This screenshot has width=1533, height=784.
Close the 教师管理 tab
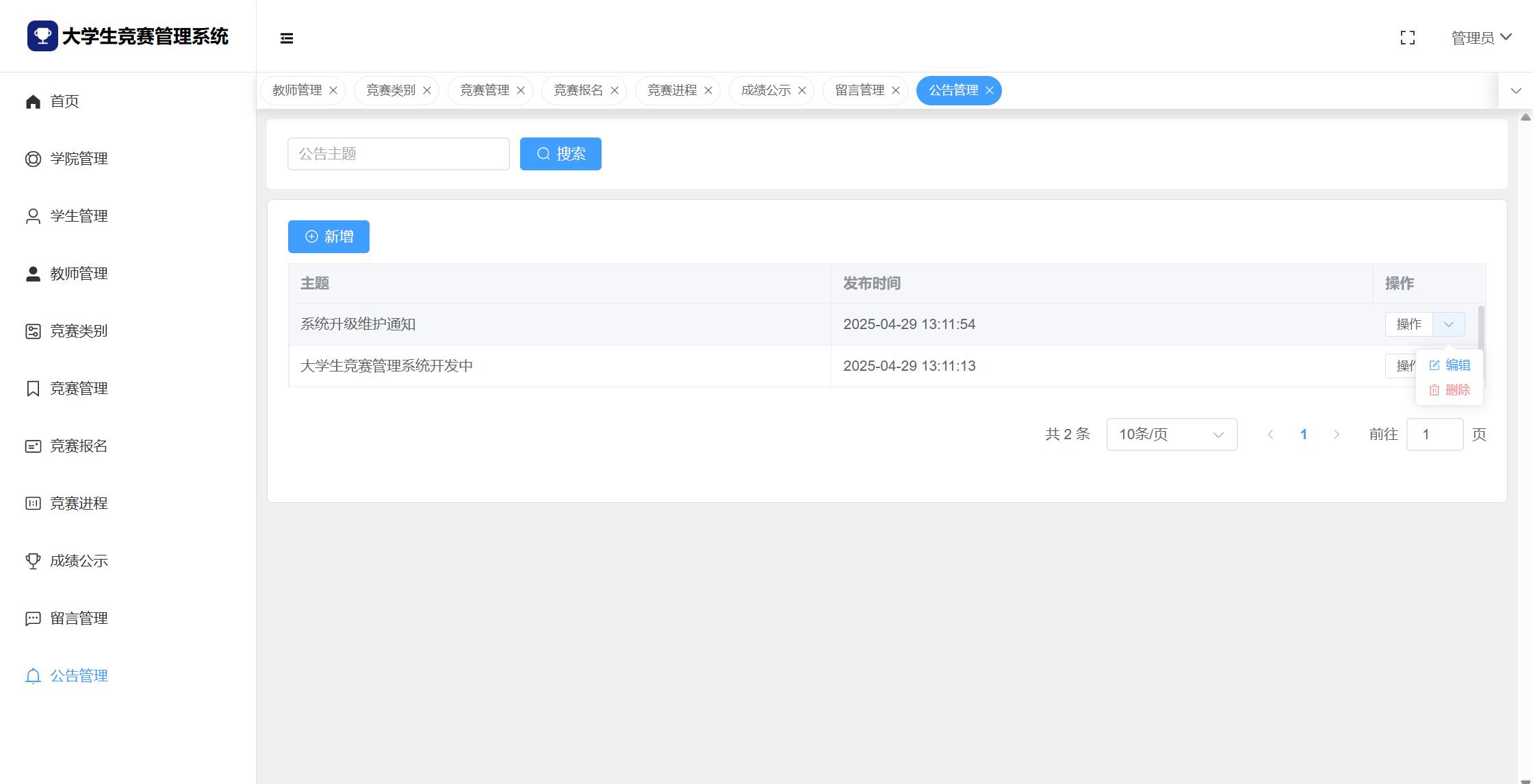pyautogui.click(x=333, y=90)
